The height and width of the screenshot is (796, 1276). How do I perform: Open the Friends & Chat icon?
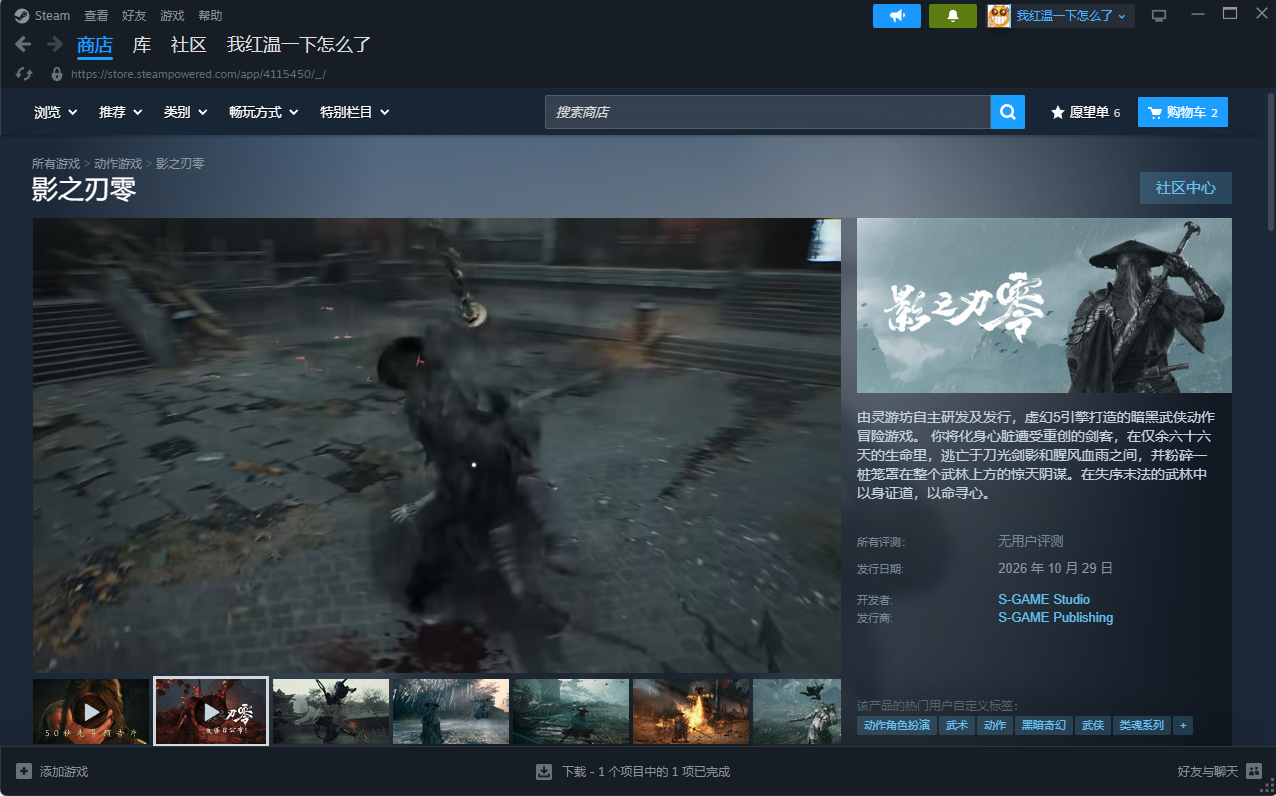click(x=1254, y=771)
